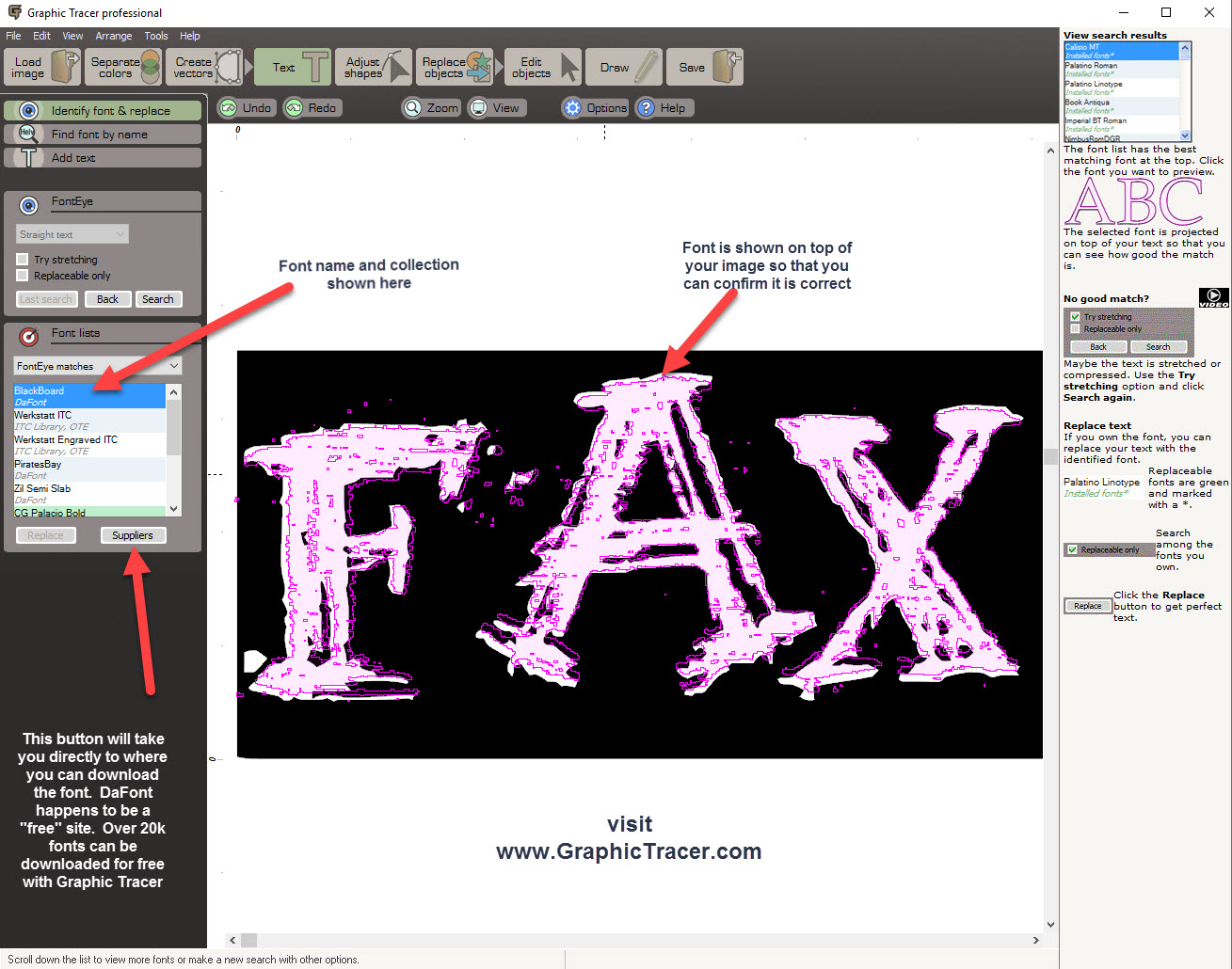Click the Font lists target icon

point(29,336)
